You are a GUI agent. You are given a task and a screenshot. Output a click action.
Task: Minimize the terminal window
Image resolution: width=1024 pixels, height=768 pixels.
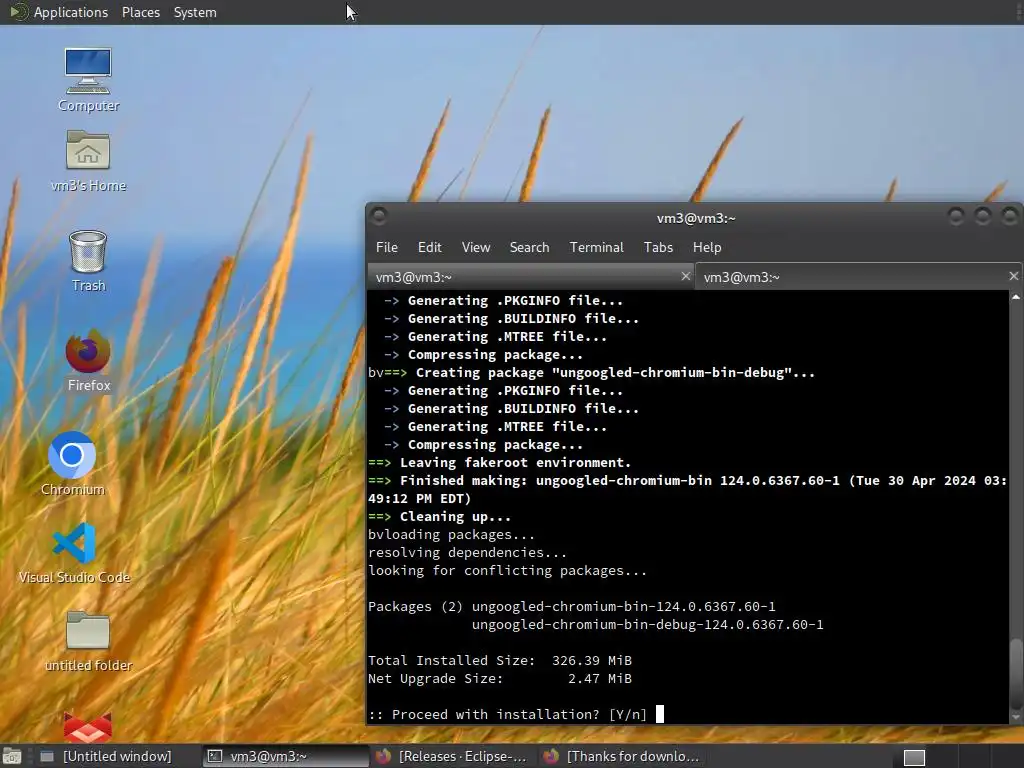956,216
